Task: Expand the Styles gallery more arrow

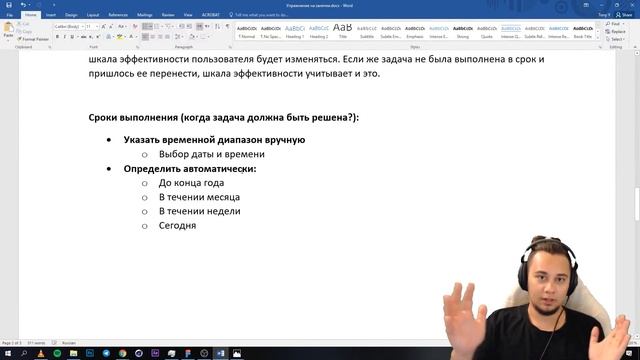Action: tap(598, 38)
